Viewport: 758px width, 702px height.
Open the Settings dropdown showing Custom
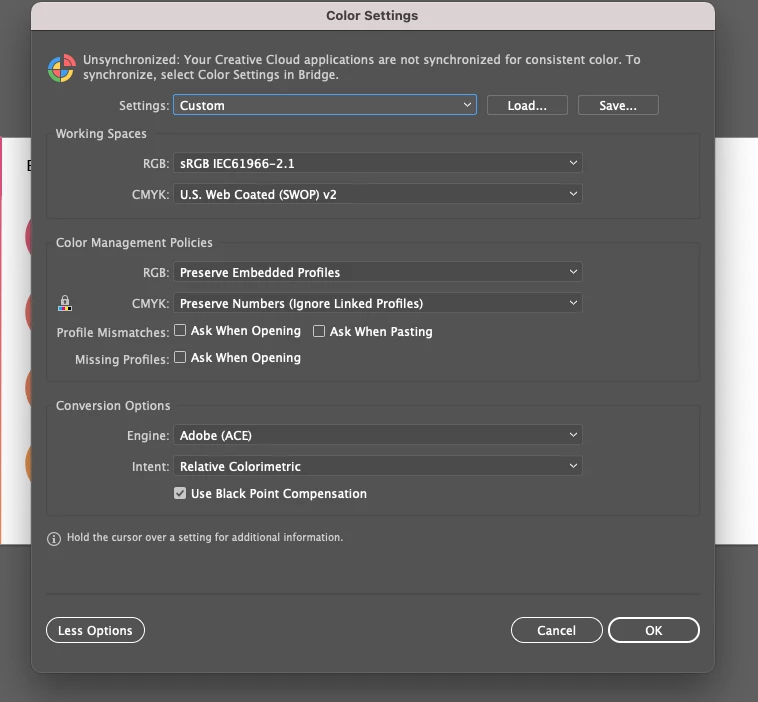coord(324,105)
